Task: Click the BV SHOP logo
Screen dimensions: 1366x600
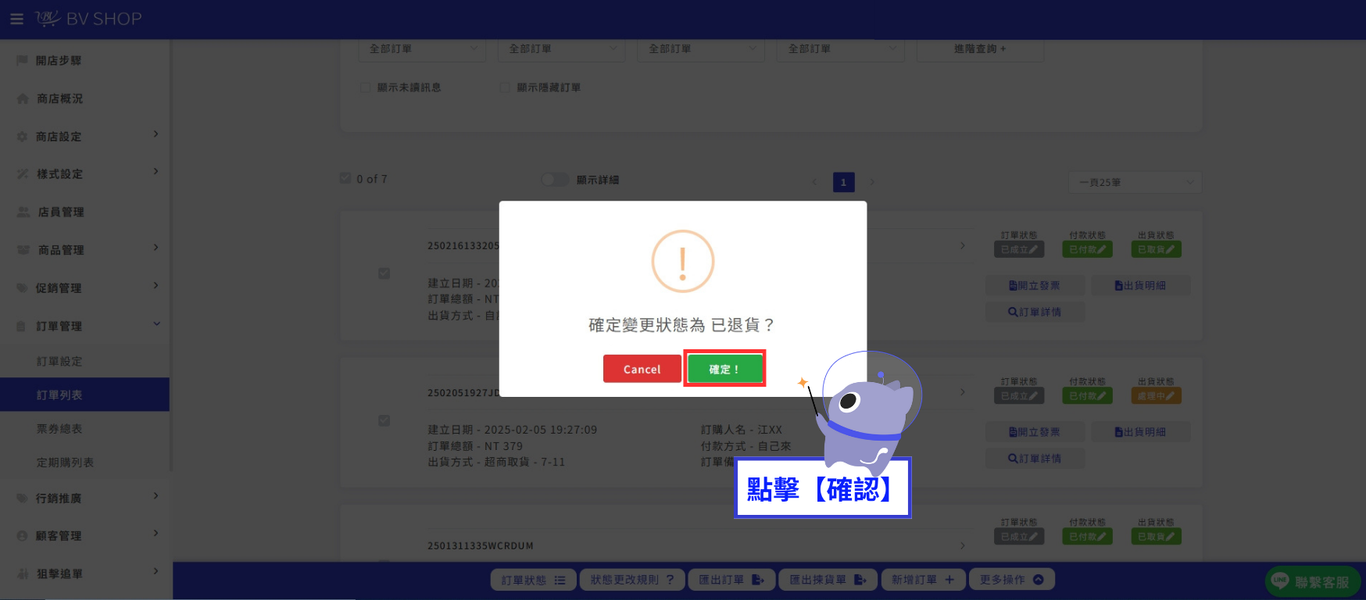Action: point(88,19)
